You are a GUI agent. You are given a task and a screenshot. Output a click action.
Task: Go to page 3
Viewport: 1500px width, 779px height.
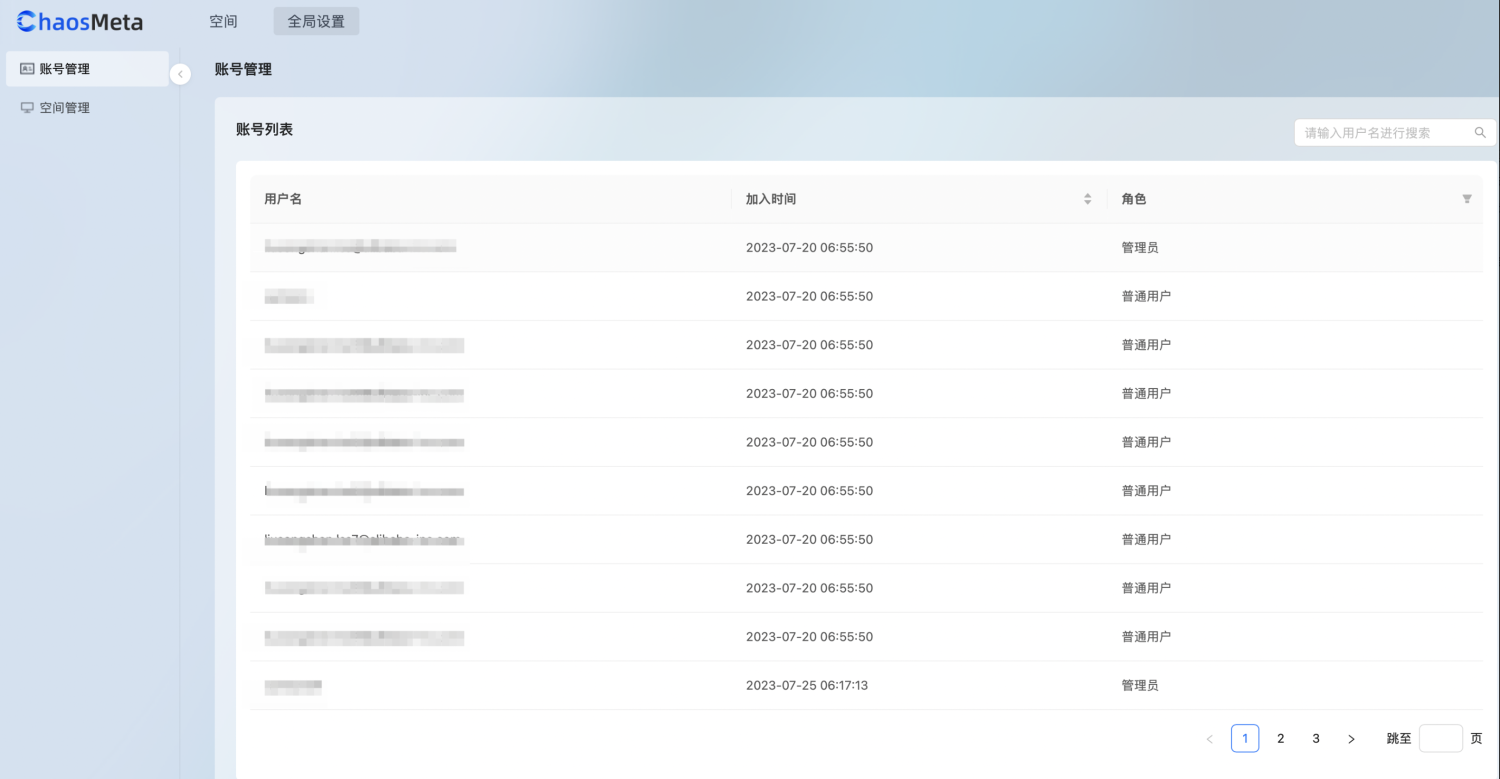tap(1316, 739)
